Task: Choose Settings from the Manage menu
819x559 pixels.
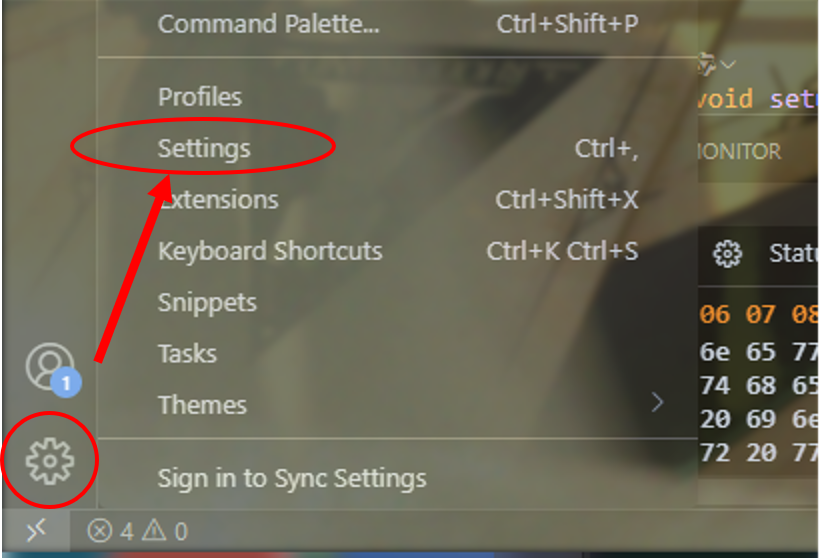Action: (x=204, y=149)
